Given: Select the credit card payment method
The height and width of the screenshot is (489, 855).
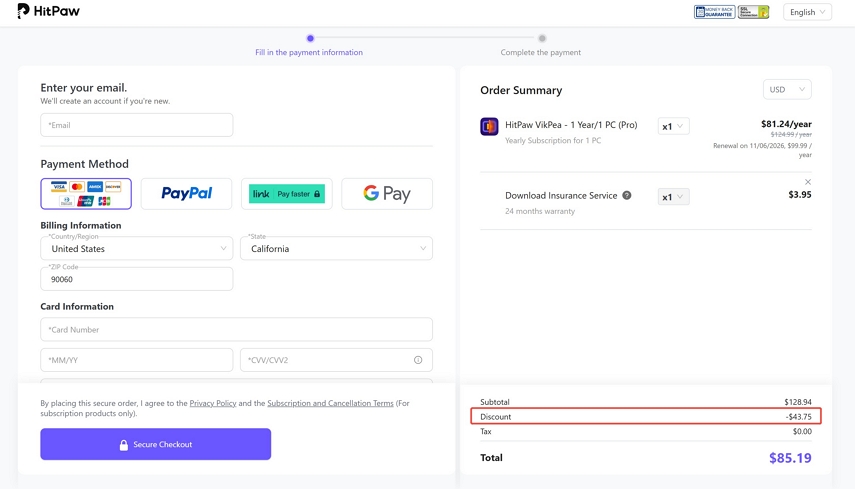Looking at the screenshot, I should [x=86, y=194].
